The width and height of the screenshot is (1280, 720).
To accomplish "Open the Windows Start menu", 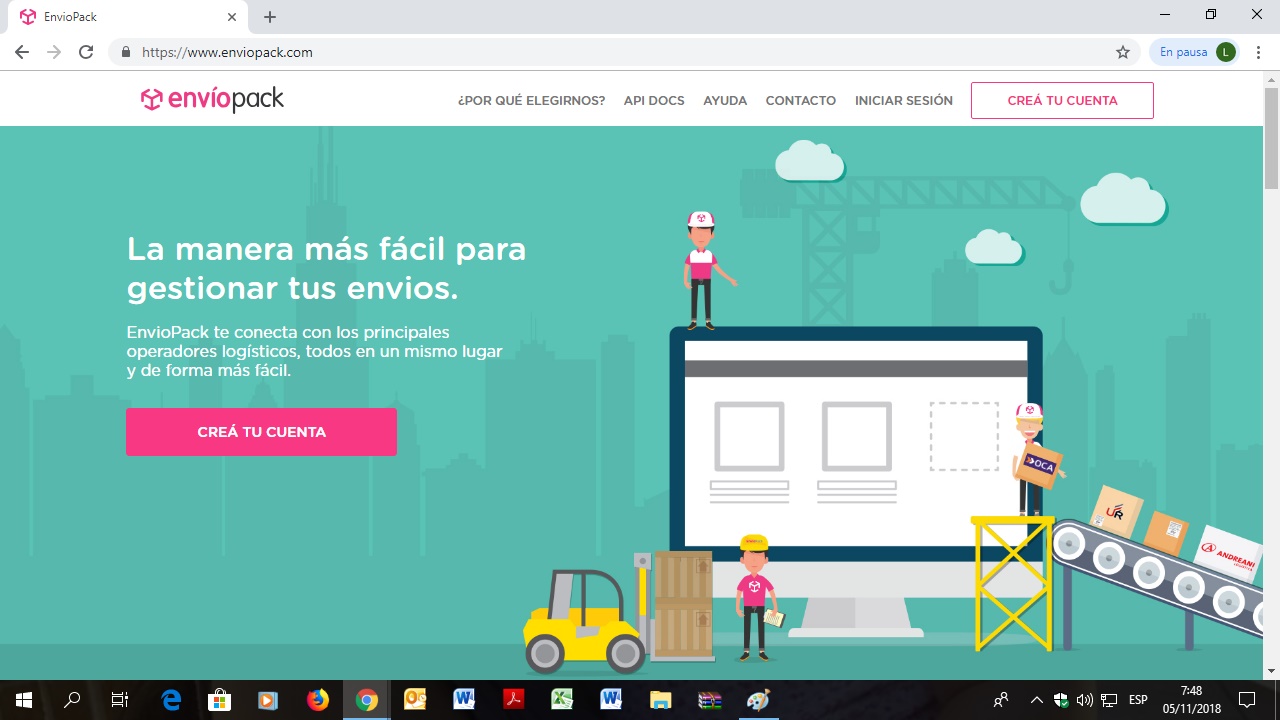I will click(24, 700).
